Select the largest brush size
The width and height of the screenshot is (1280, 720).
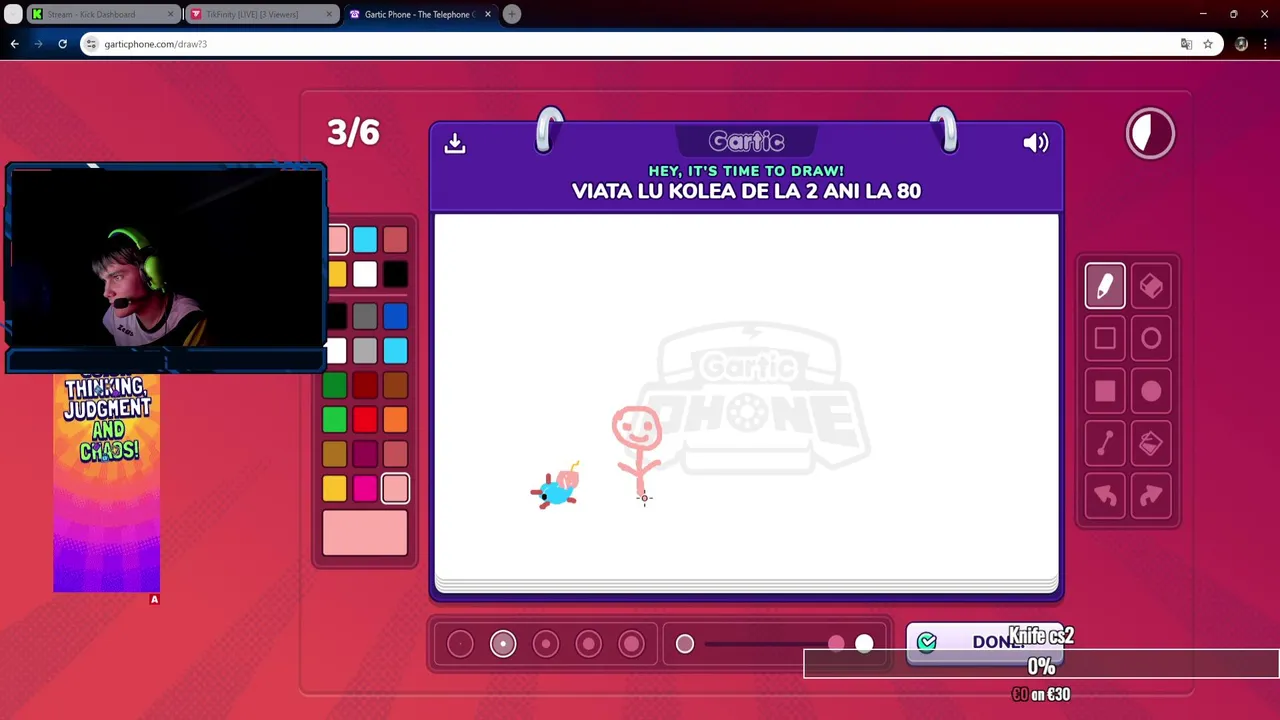point(632,644)
